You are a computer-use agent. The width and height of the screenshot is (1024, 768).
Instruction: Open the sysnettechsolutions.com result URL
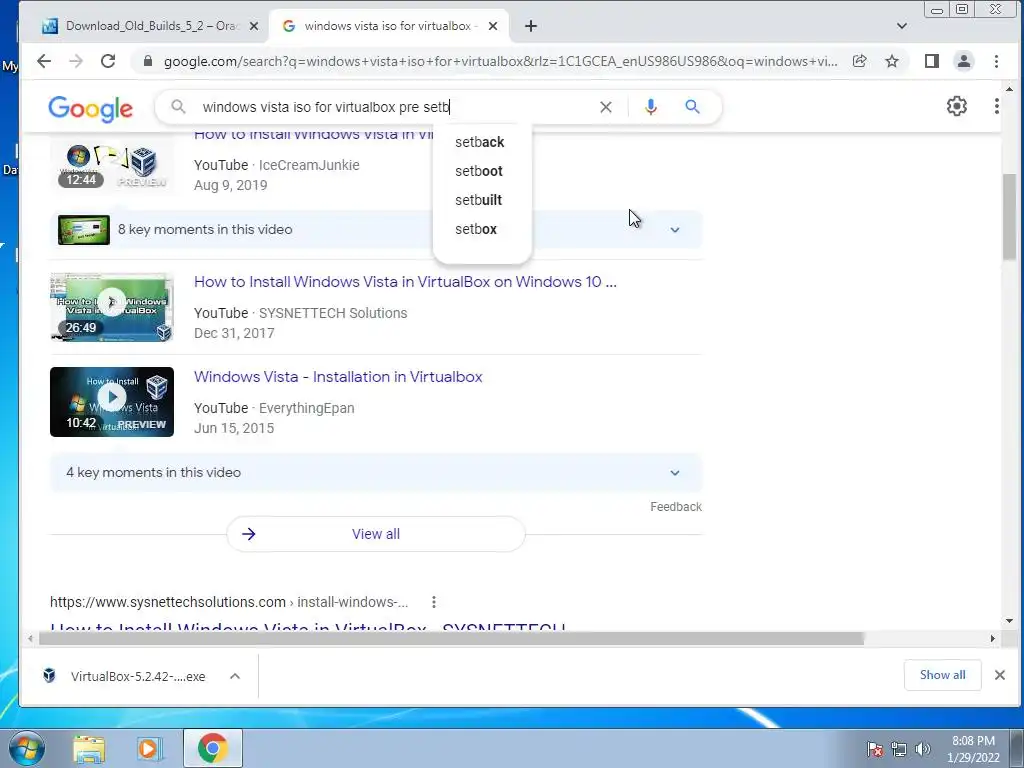pyautogui.click(x=229, y=602)
